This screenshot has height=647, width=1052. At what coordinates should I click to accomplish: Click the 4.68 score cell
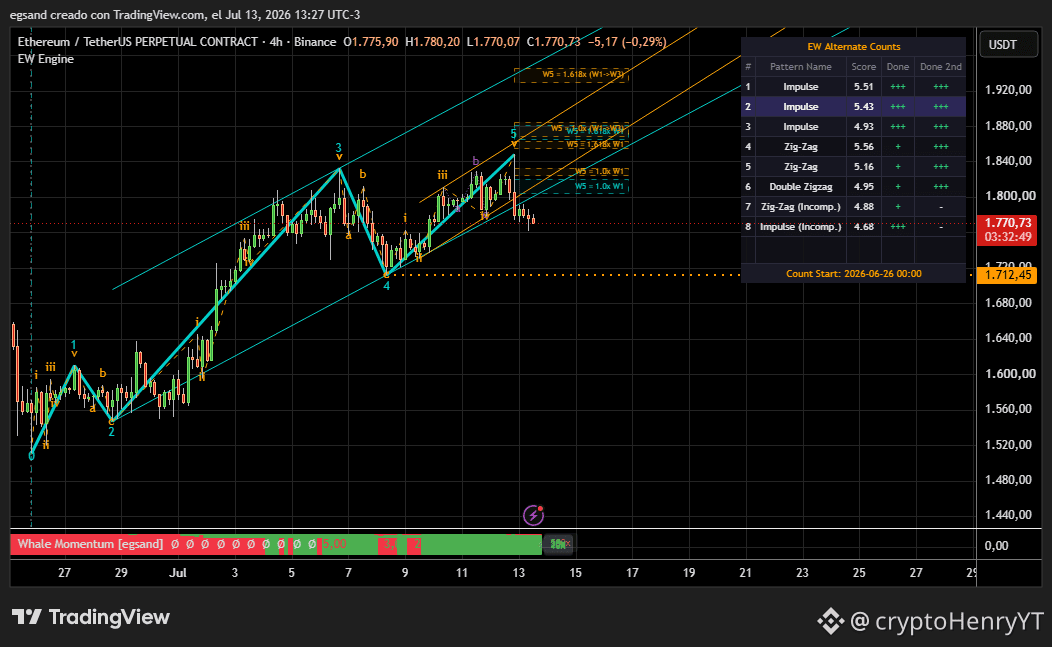pyautogui.click(x=863, y=227)
